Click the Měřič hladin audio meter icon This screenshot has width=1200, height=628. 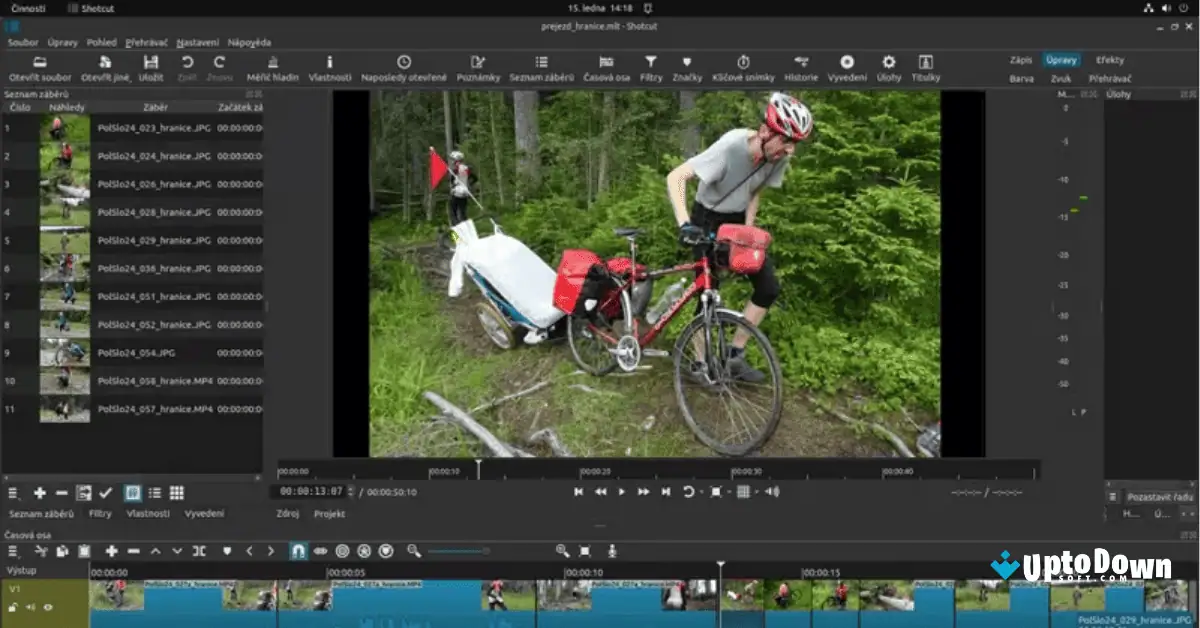pyautogui.click(x=274, y=62)
